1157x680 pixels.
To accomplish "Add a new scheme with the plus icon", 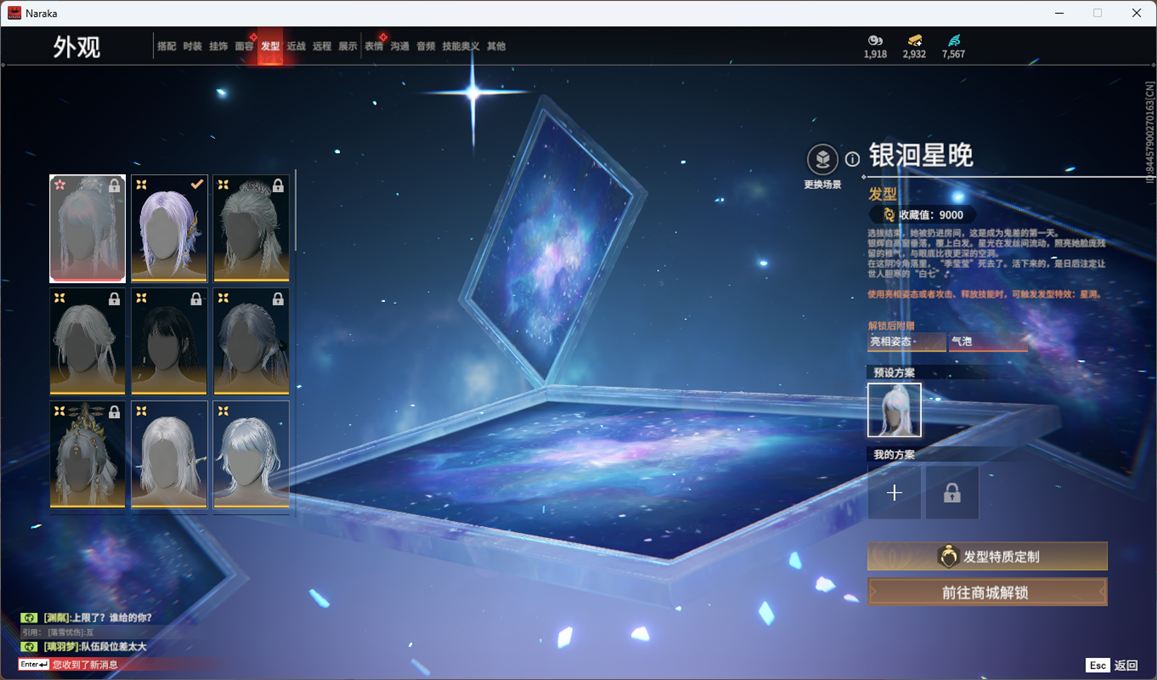I will [894, 493].
